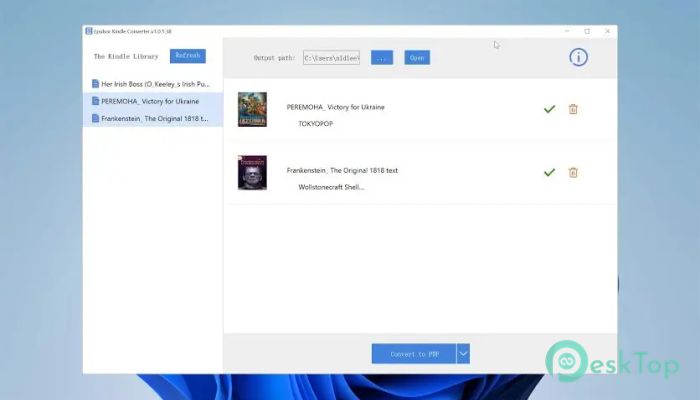Image resolution: width=700 pixels, height=400 pixels.
Task: Click the 'Output path:' label
Action: [275, 58]
